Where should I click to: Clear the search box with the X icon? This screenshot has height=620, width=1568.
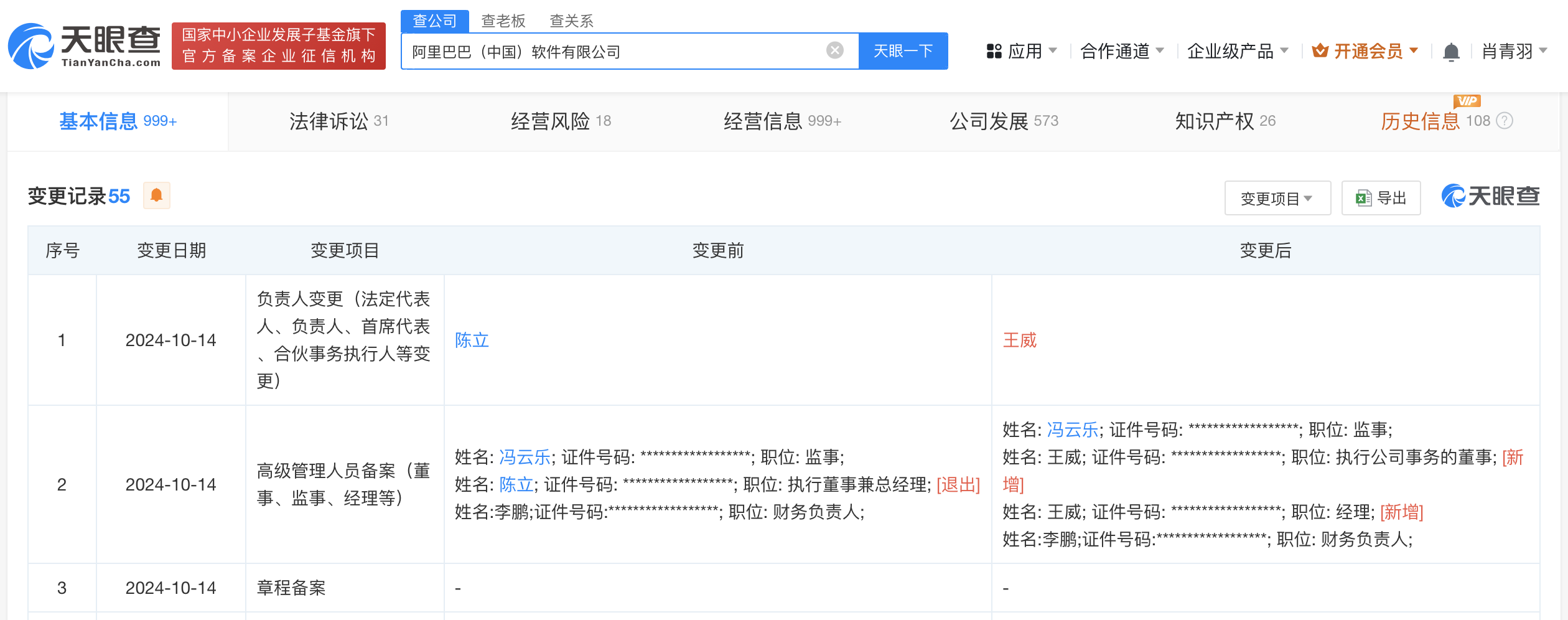coord(834,50)
